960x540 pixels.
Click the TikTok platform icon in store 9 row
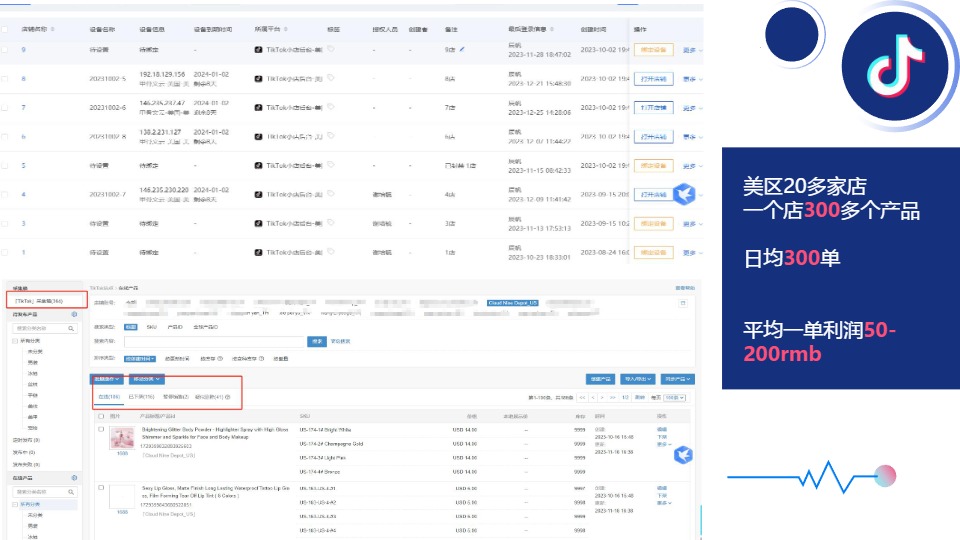tap(258, 50)
